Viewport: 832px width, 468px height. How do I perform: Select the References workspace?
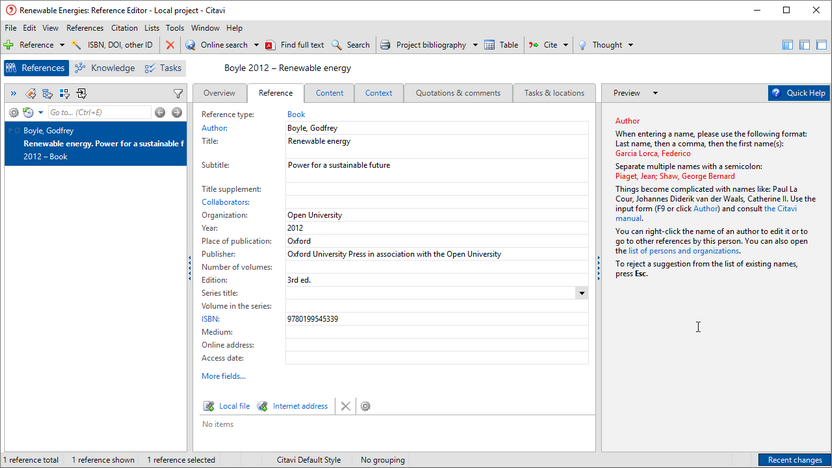[x=36, y=68]
